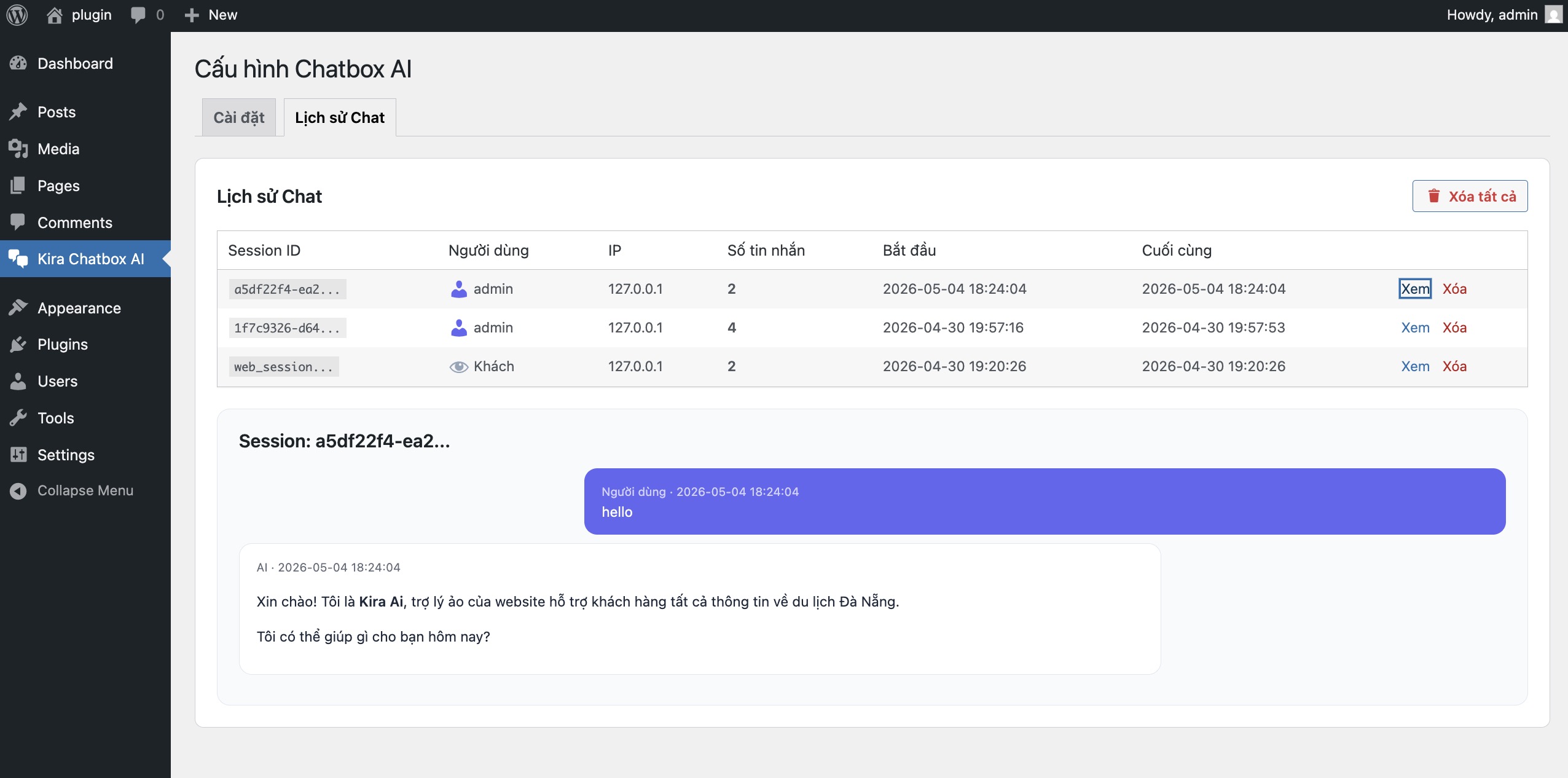The image size is (1568, 778).
Task: Click plugin site name link
Action: pyautogui.click(x=92, y=15)
